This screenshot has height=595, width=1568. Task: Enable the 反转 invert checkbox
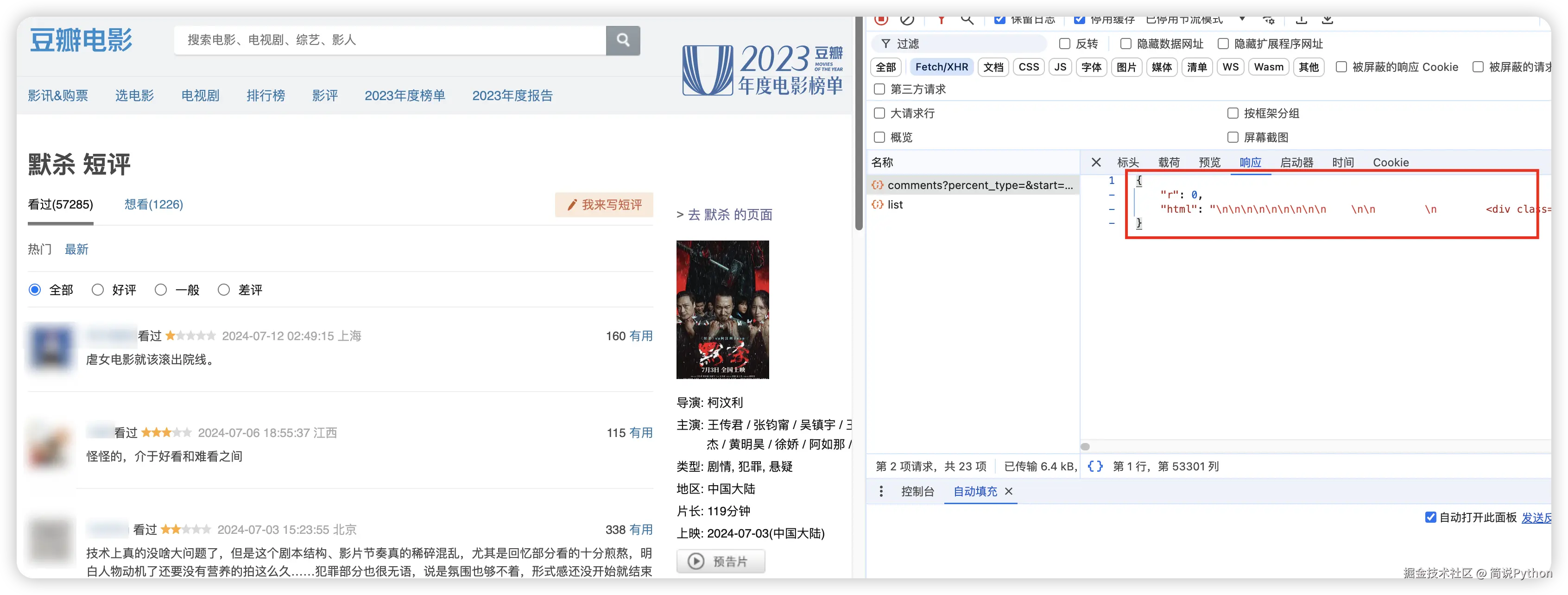click(x=1065, y=44)
